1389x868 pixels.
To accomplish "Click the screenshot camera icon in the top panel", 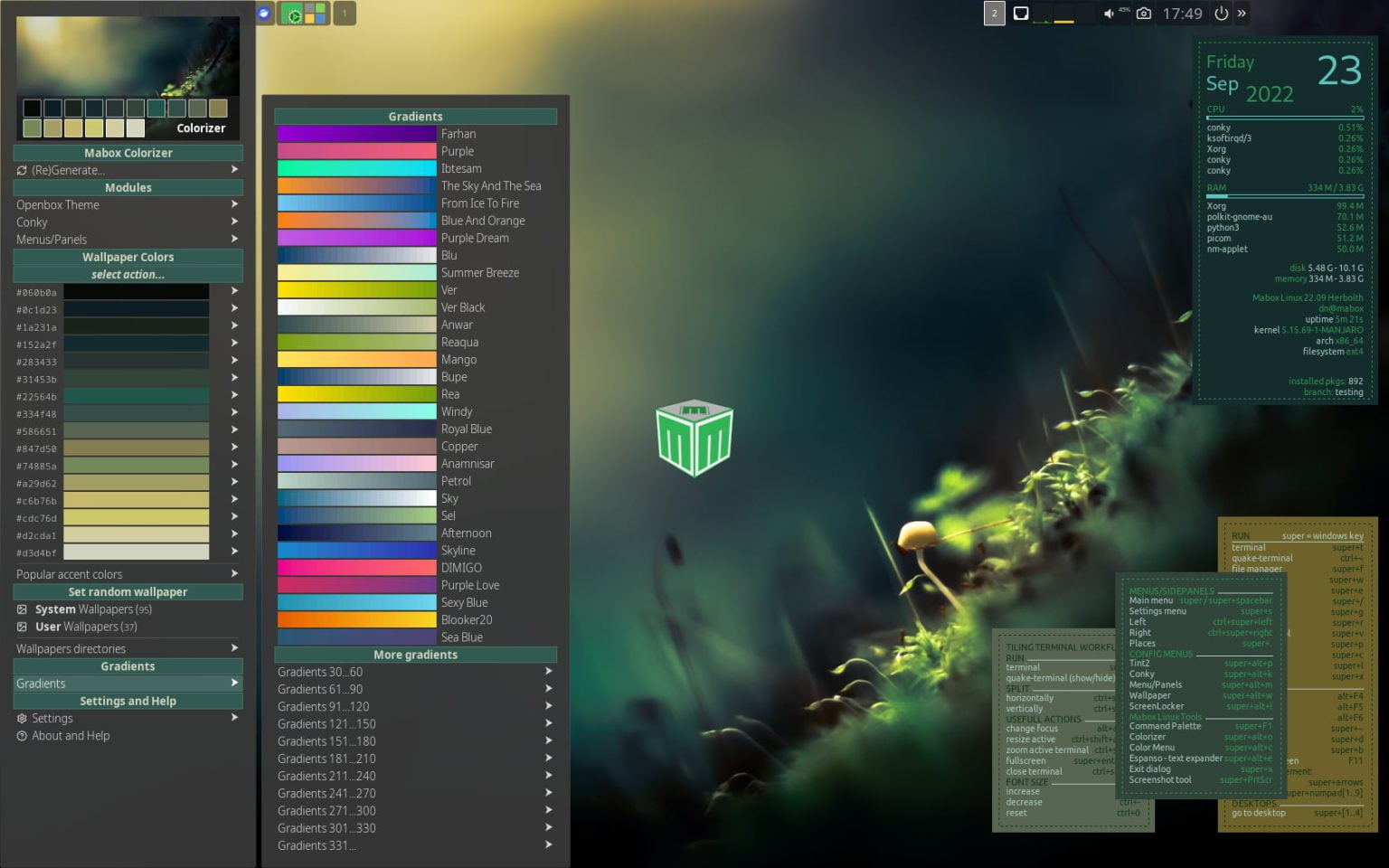I will [1145, 13].
